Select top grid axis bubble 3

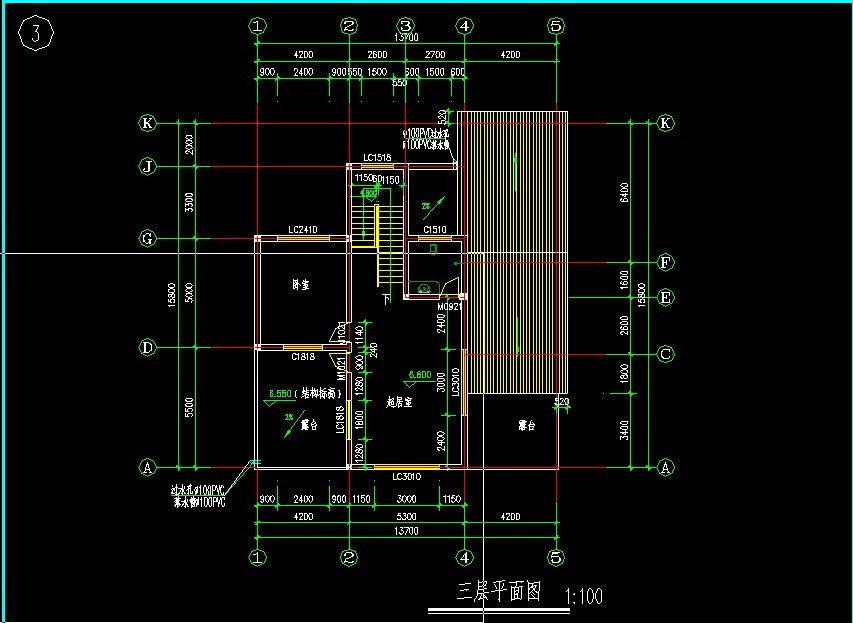406,26
